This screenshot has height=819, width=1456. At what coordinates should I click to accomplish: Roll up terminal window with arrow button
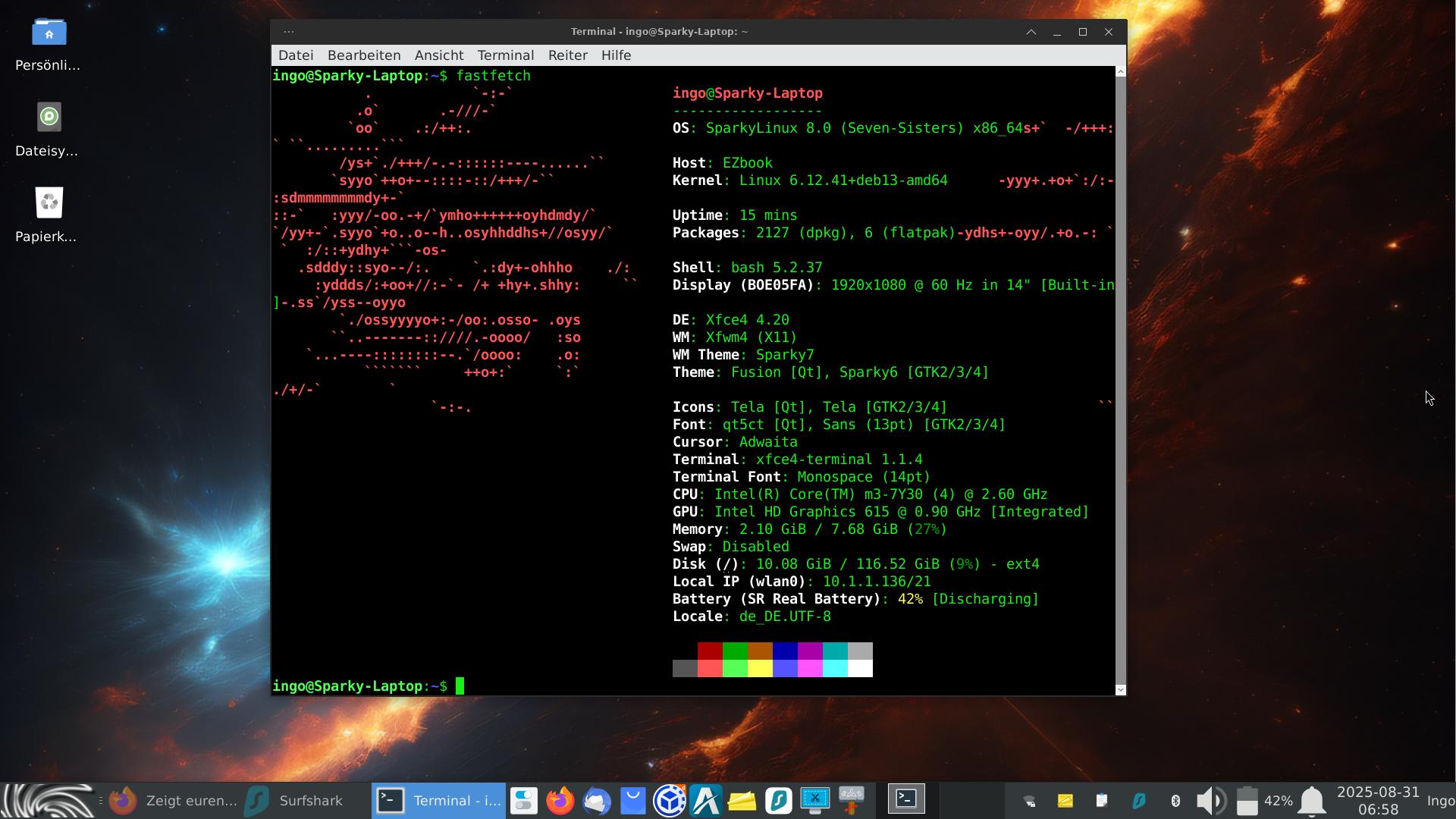pos(1031,32)
